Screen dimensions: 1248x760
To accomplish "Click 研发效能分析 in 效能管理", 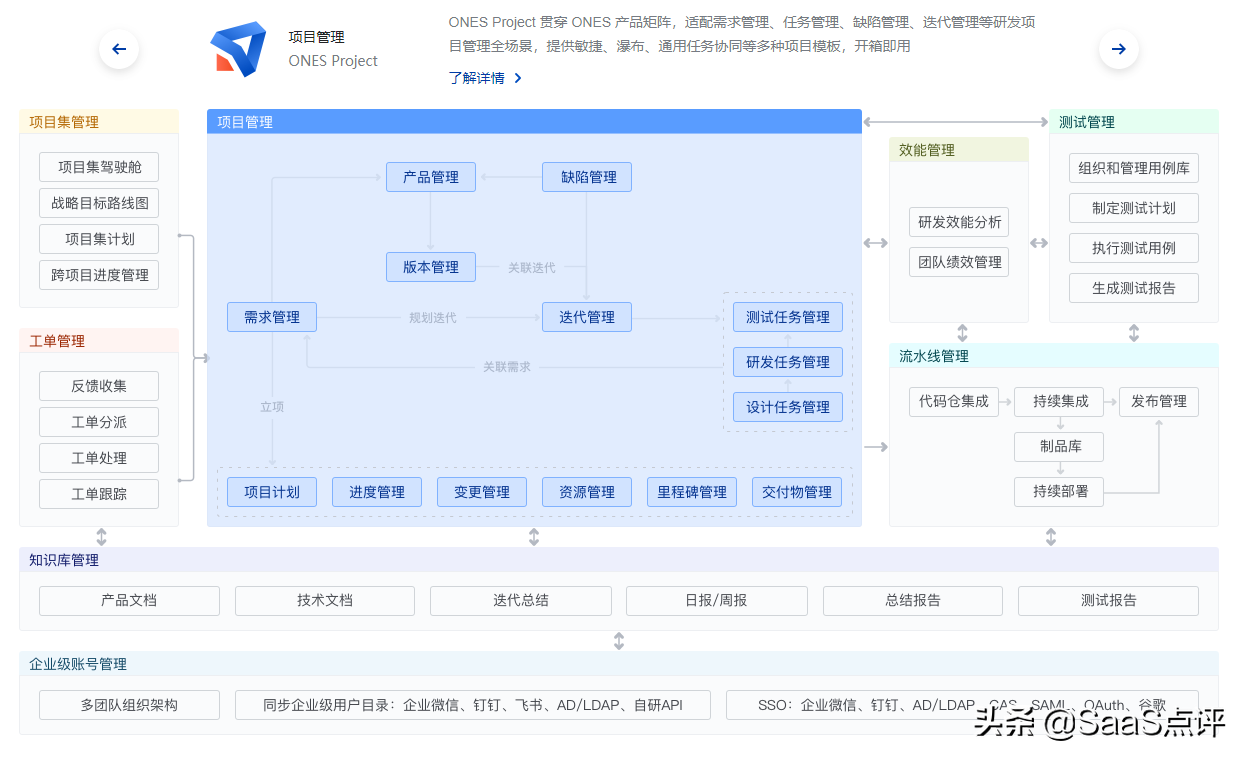I will tap(958, 222).
